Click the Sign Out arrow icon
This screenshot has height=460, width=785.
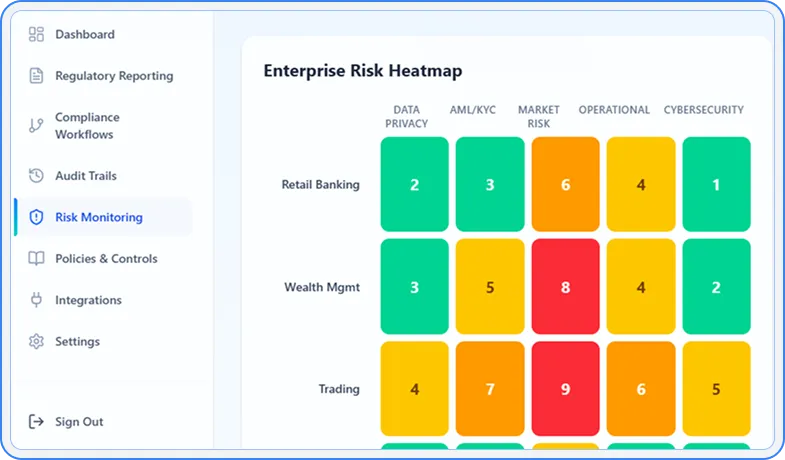[x=37, y=422]
